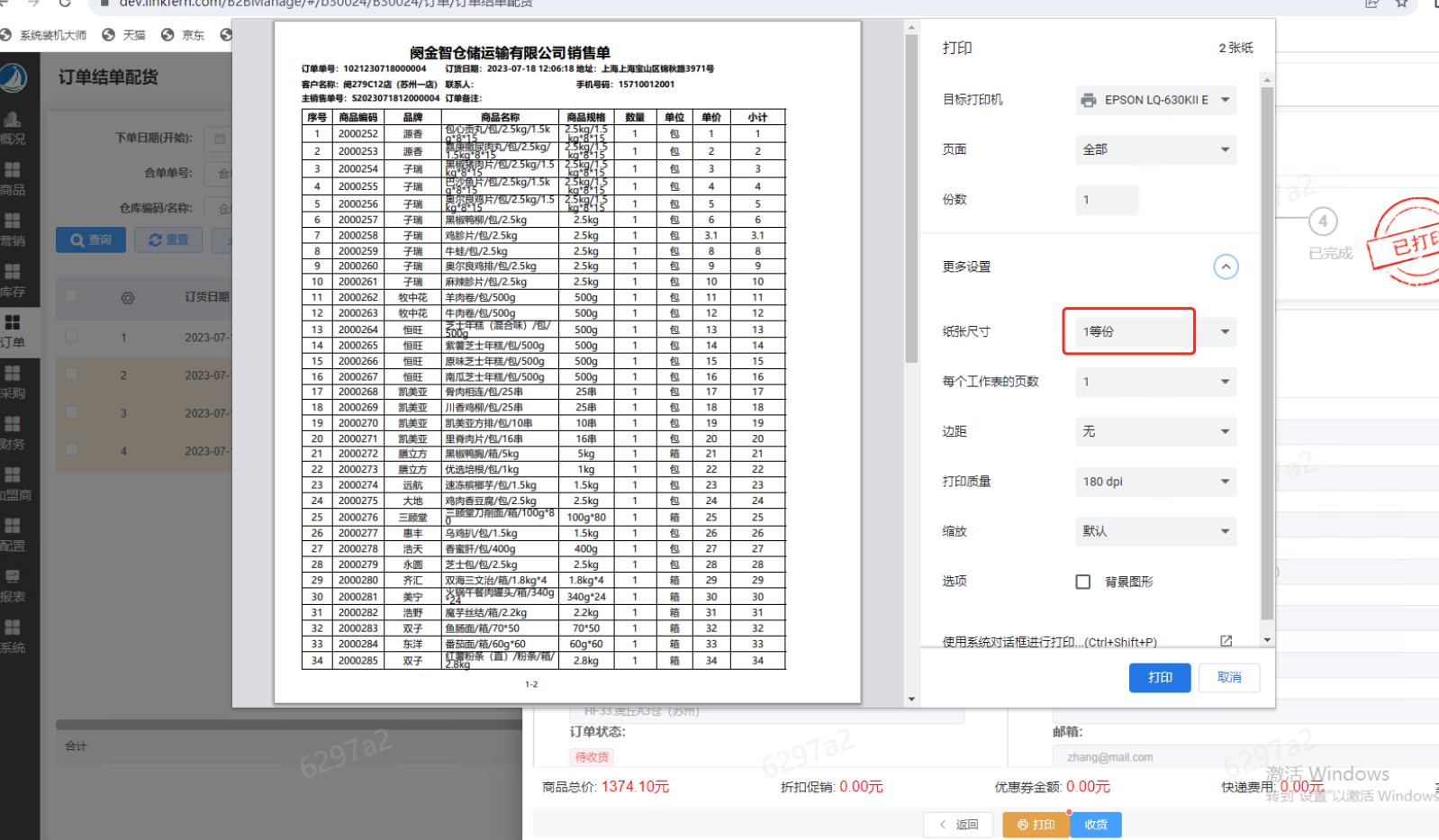The height and width of the screenshot is (840, 1439).
Task: Open the 加盟商 franchisee sidebar menu
Action: (x=14, y=483)
